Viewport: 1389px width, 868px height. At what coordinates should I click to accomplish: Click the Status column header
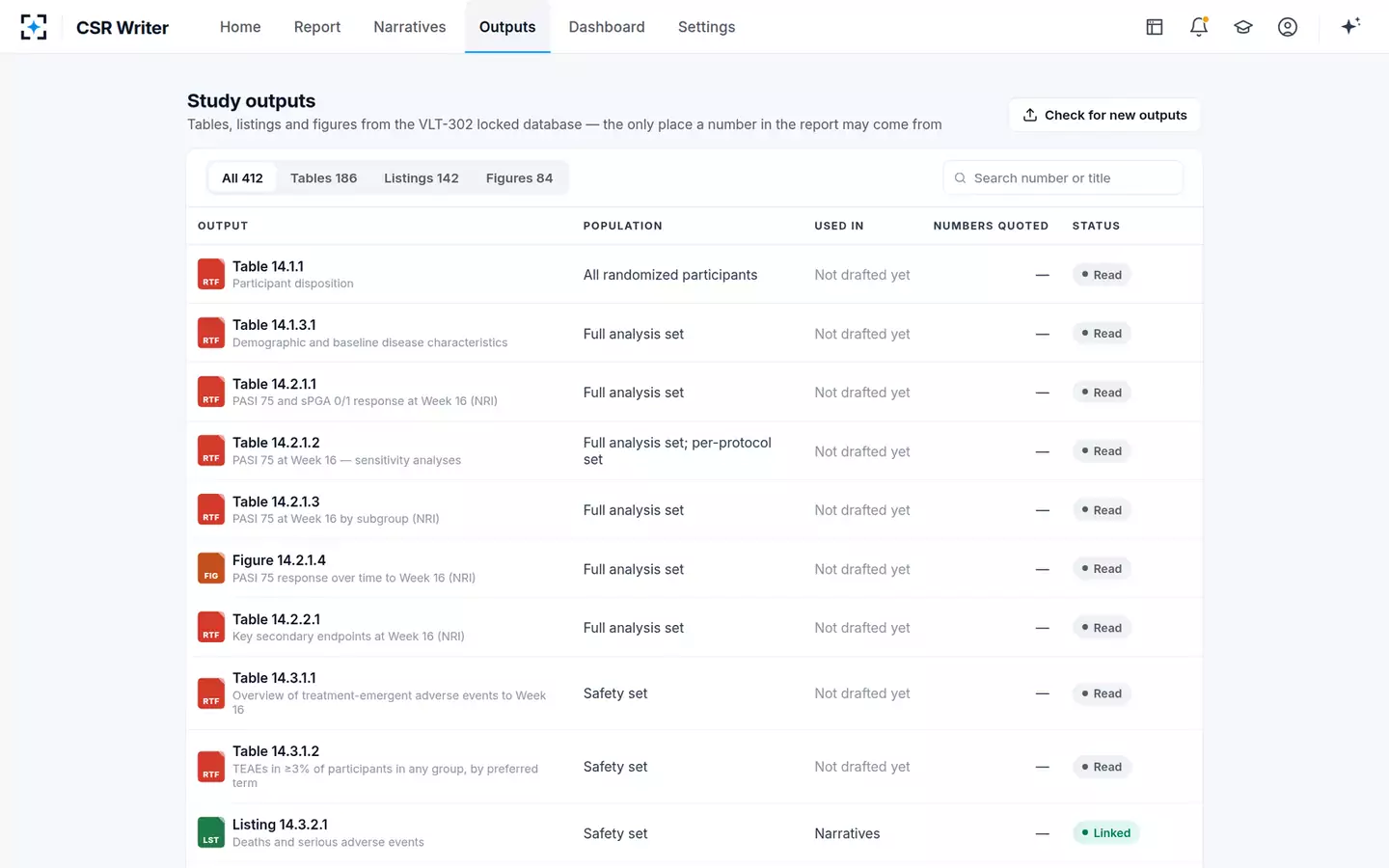coord(1096,226)
